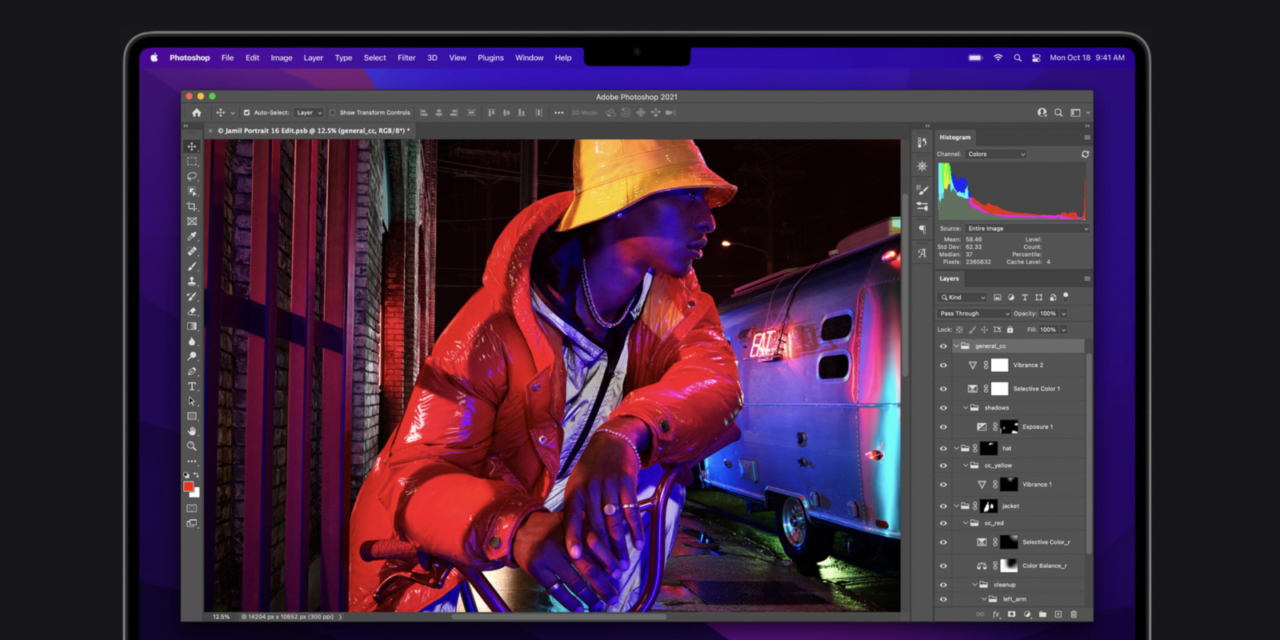Hide the Vibrance 2 layer
1280x640 pixels.
tap(942, 366)
